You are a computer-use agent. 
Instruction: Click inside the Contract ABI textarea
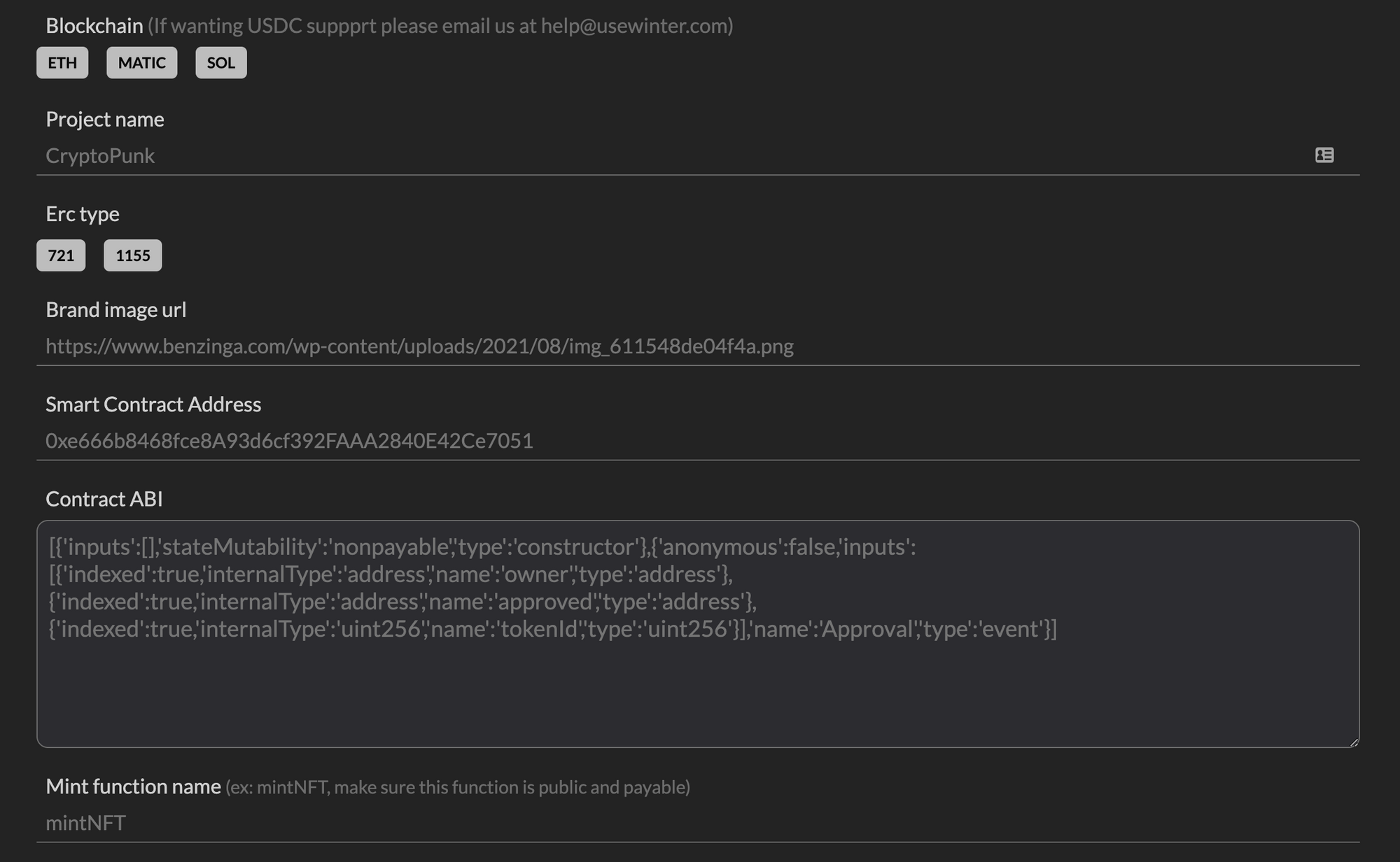point(698,634)
